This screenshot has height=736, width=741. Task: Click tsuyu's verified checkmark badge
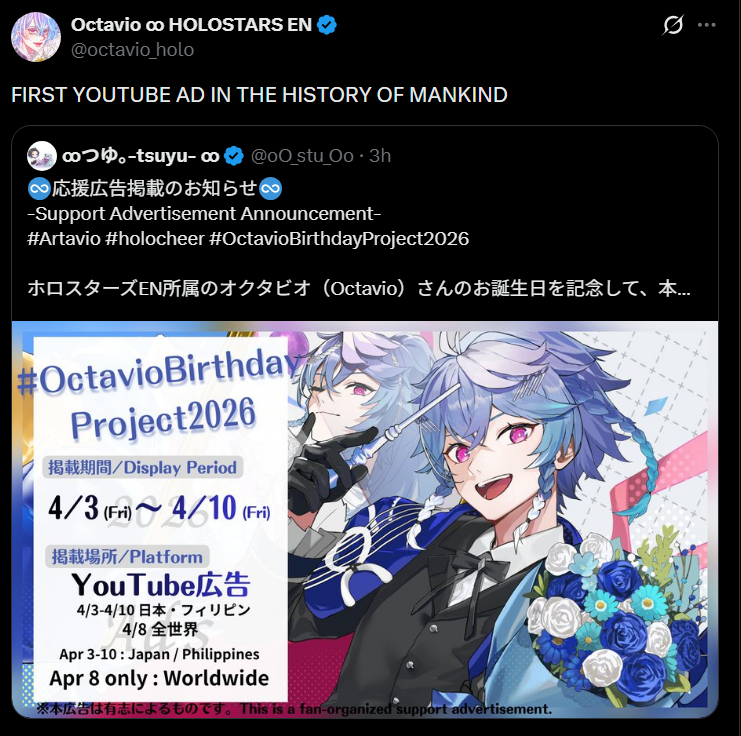coord(234,156)
